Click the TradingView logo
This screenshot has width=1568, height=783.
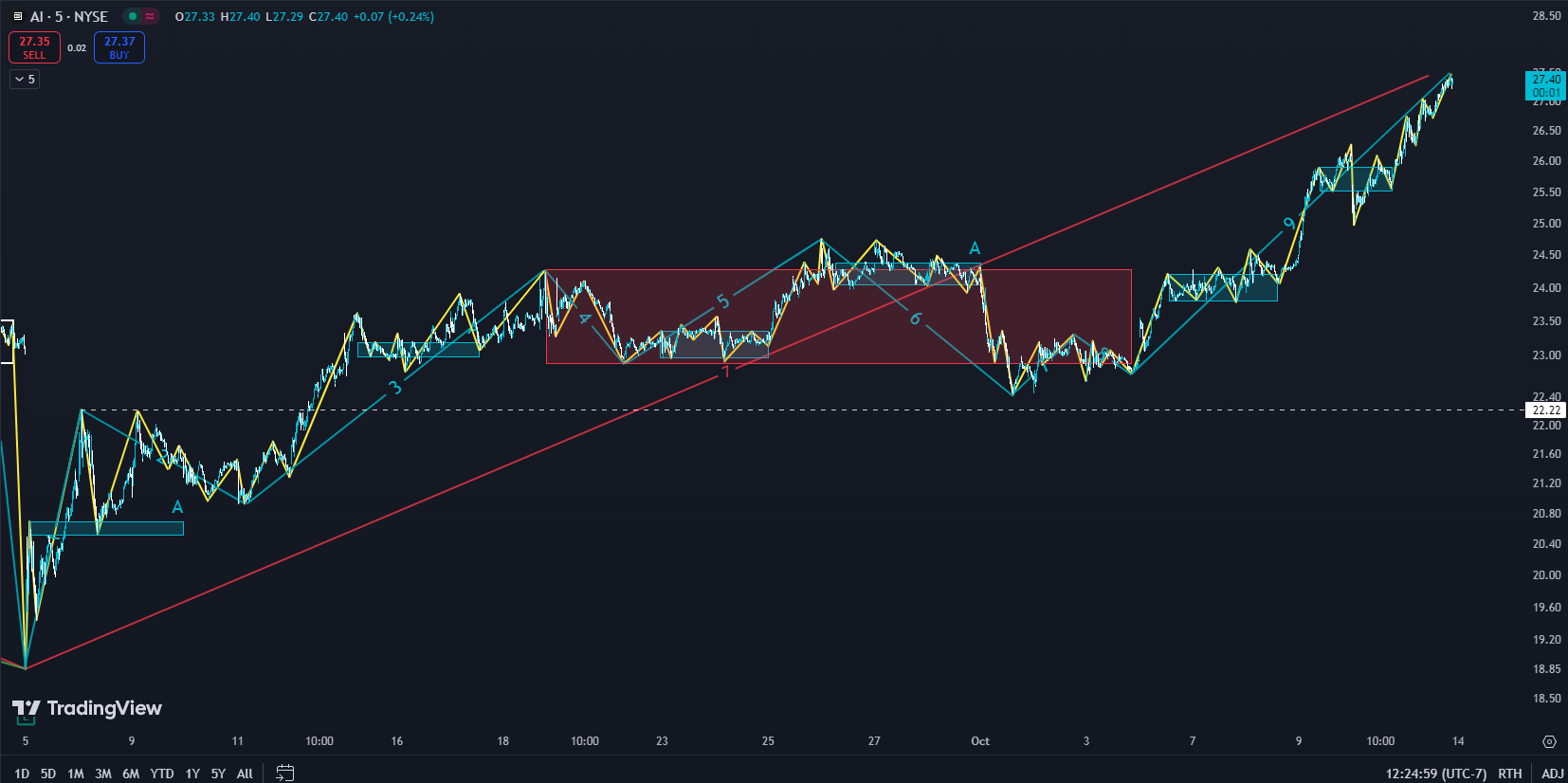(x=86, y=708)
